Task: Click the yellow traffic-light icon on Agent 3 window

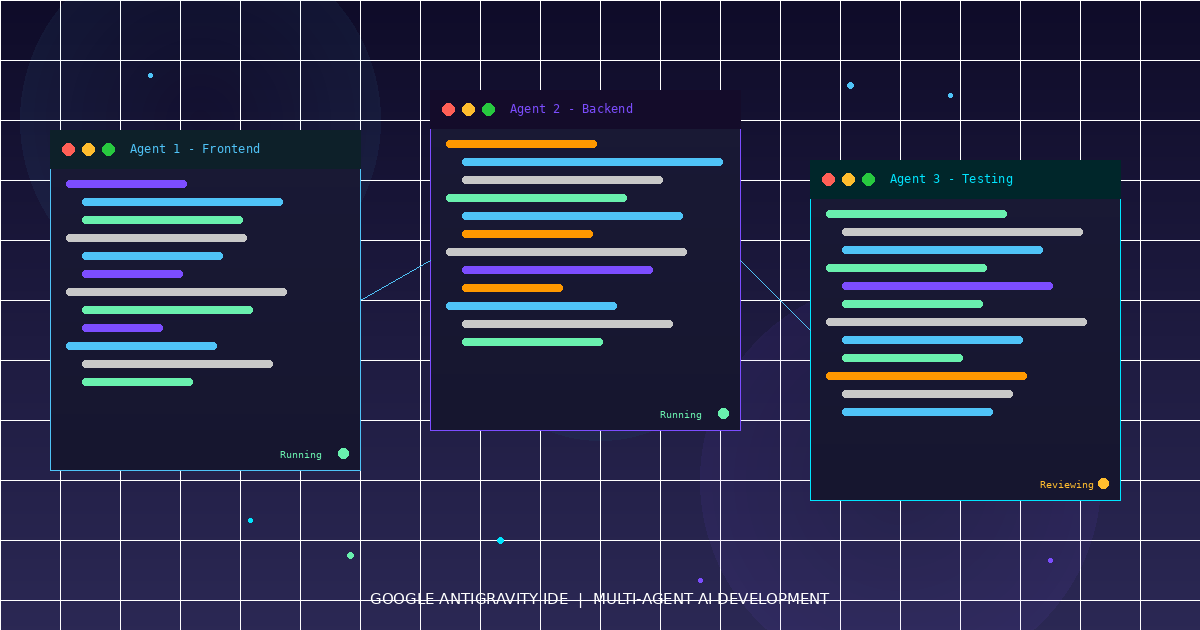Action: point(849,178)
